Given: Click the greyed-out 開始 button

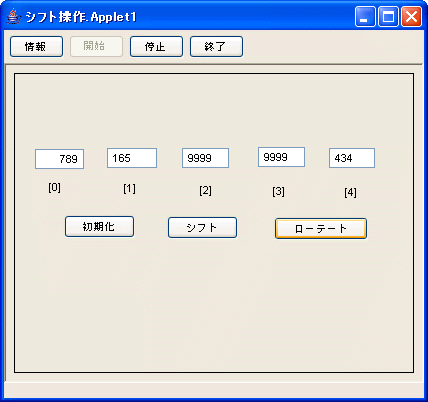Looking at the screenshot, I should pyautogui.click(x=96, y=47).
